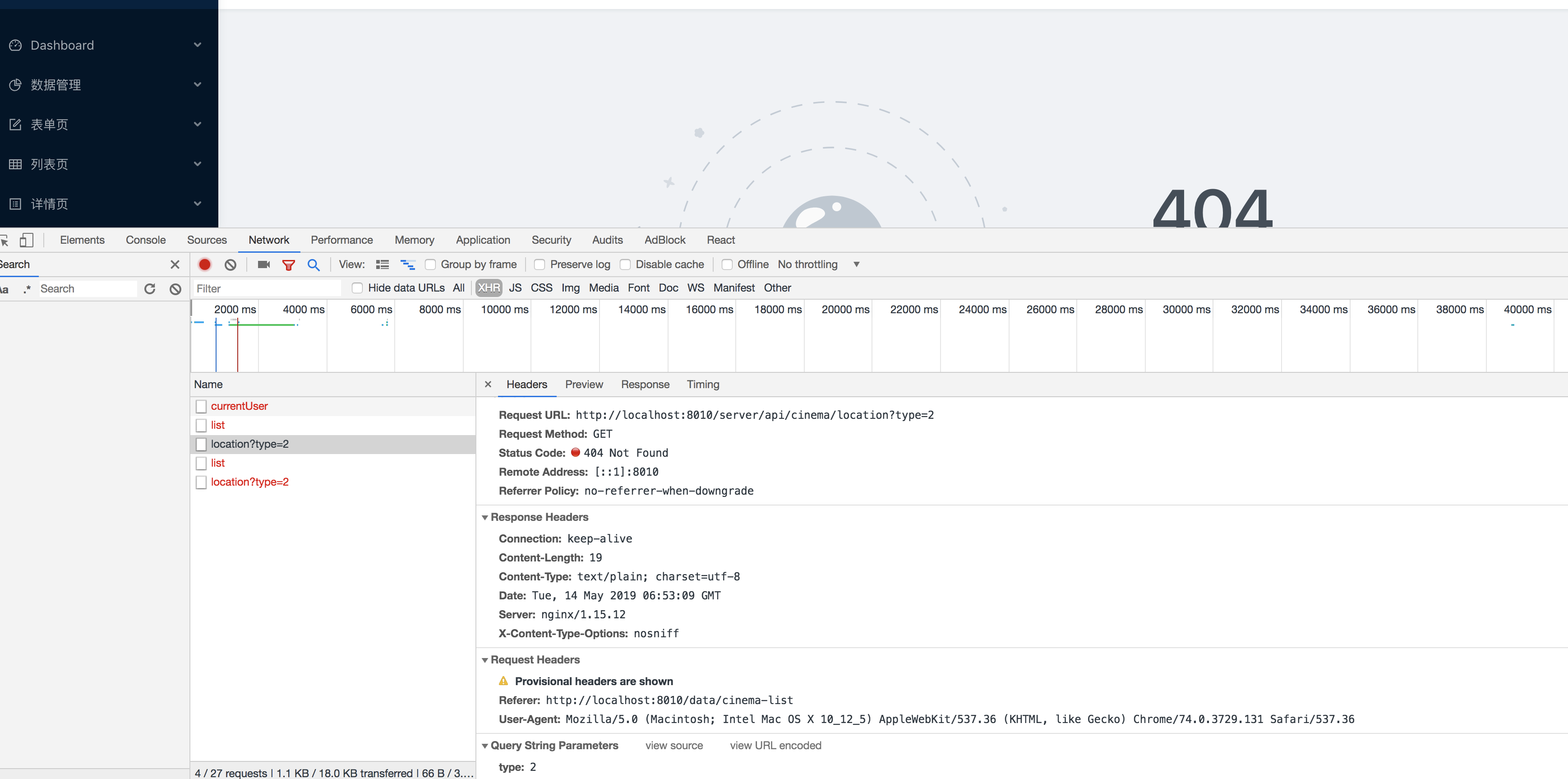Enable screenshot capture with the camera icon
1568x779 pixels.
[263, 264]
